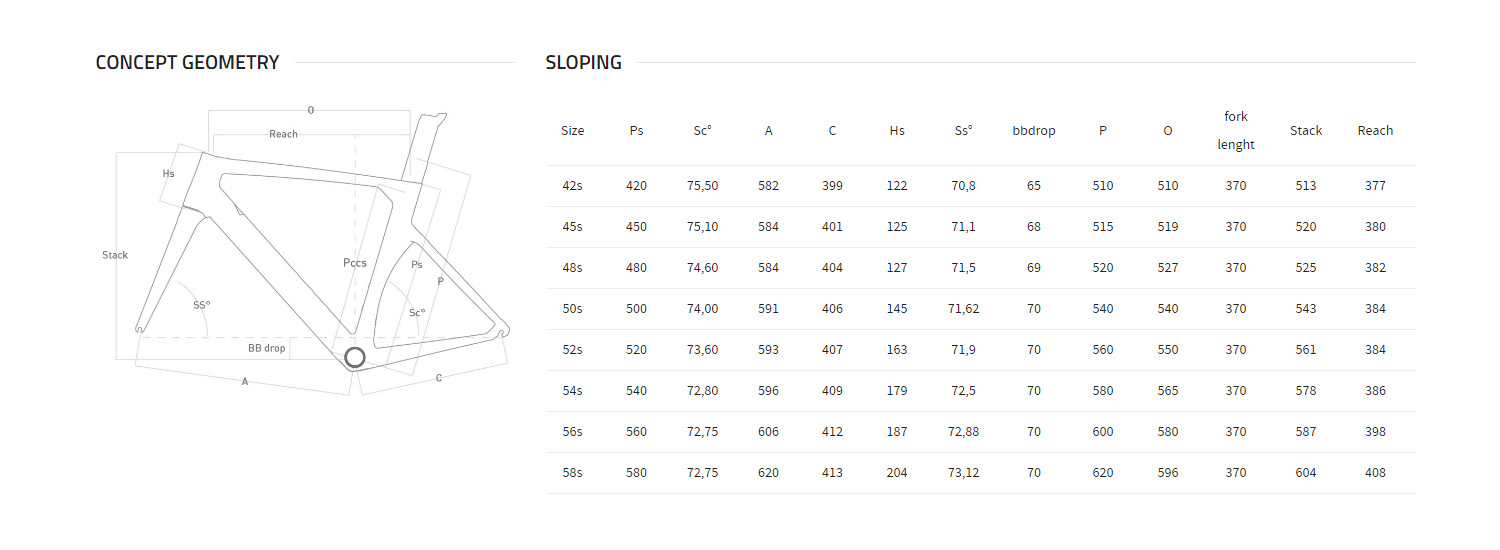Select the 75,50 Sc° value cell
The image size is (1500, 550).
click(x=703, y=186)
